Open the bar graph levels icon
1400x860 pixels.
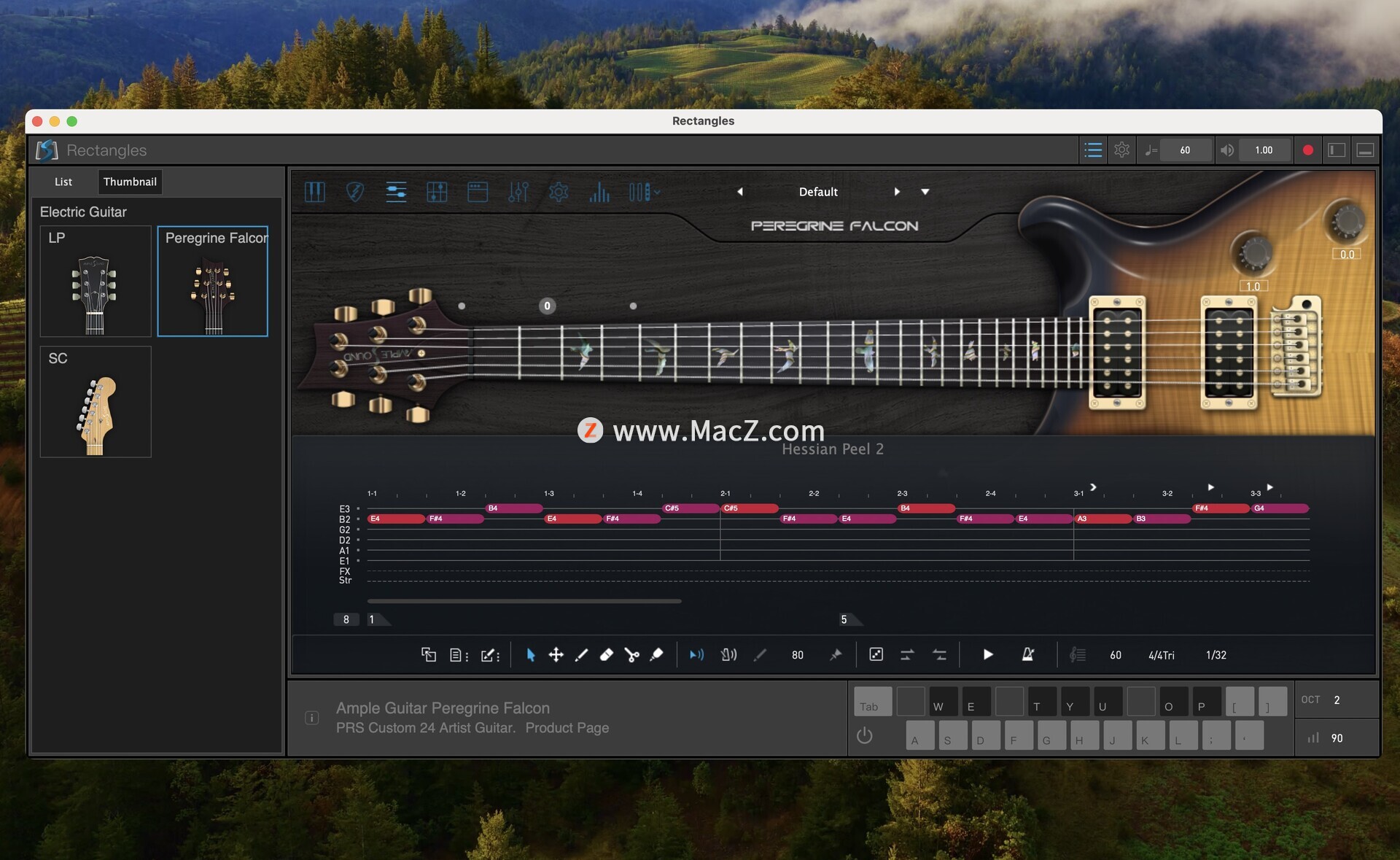click(x=599, y=192)
